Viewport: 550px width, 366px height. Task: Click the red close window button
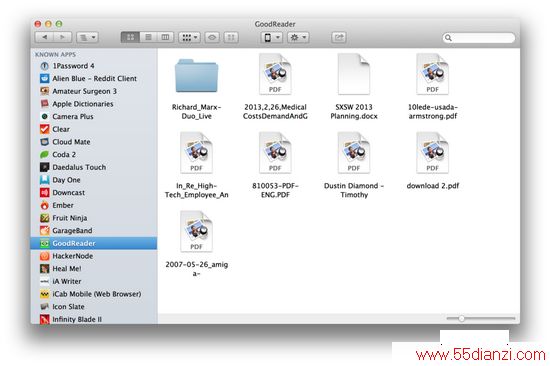tap(38, 24)
